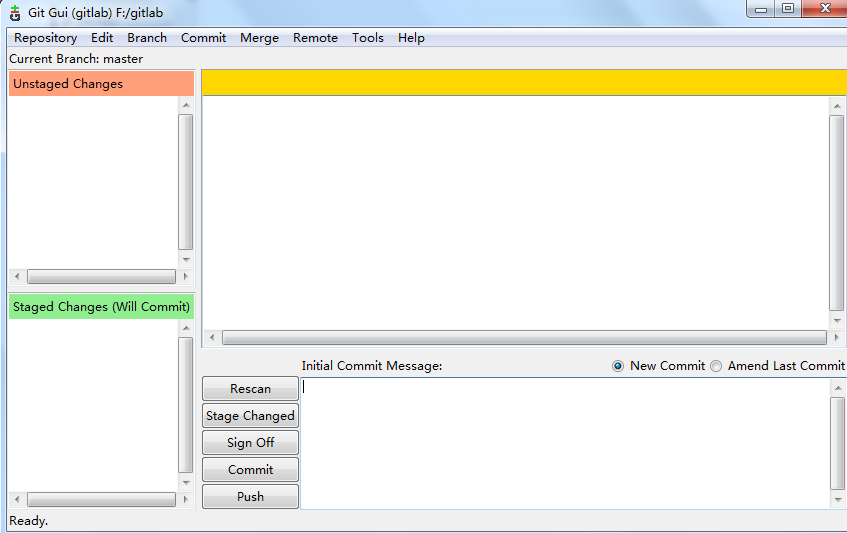Open the Commit menu
This screenshot has height=533, width=847.
tap(203, 38)
